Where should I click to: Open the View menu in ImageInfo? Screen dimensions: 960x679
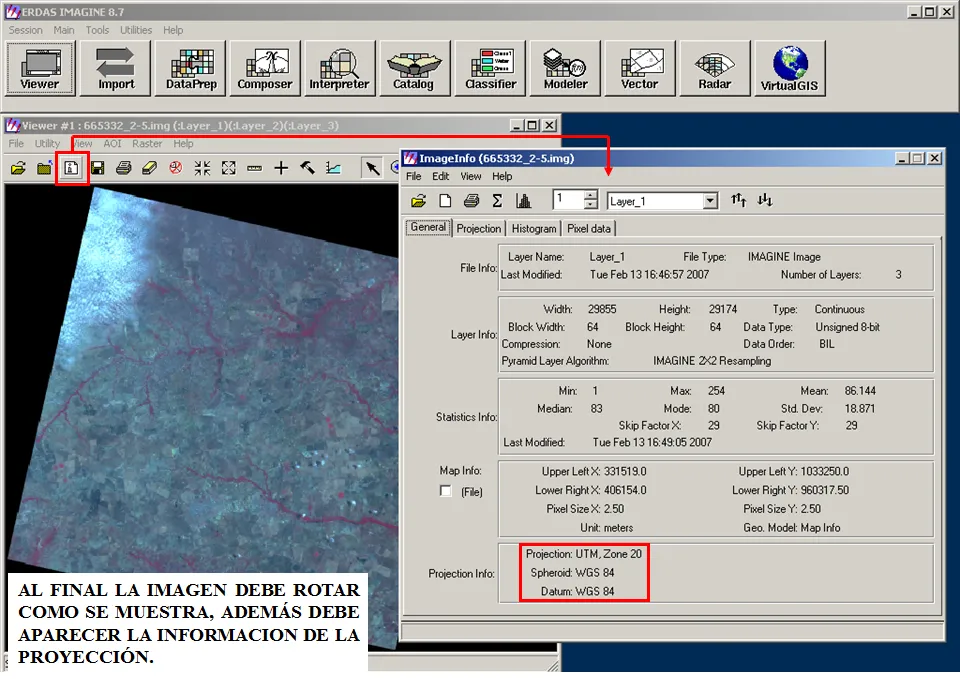pos(471,176)
